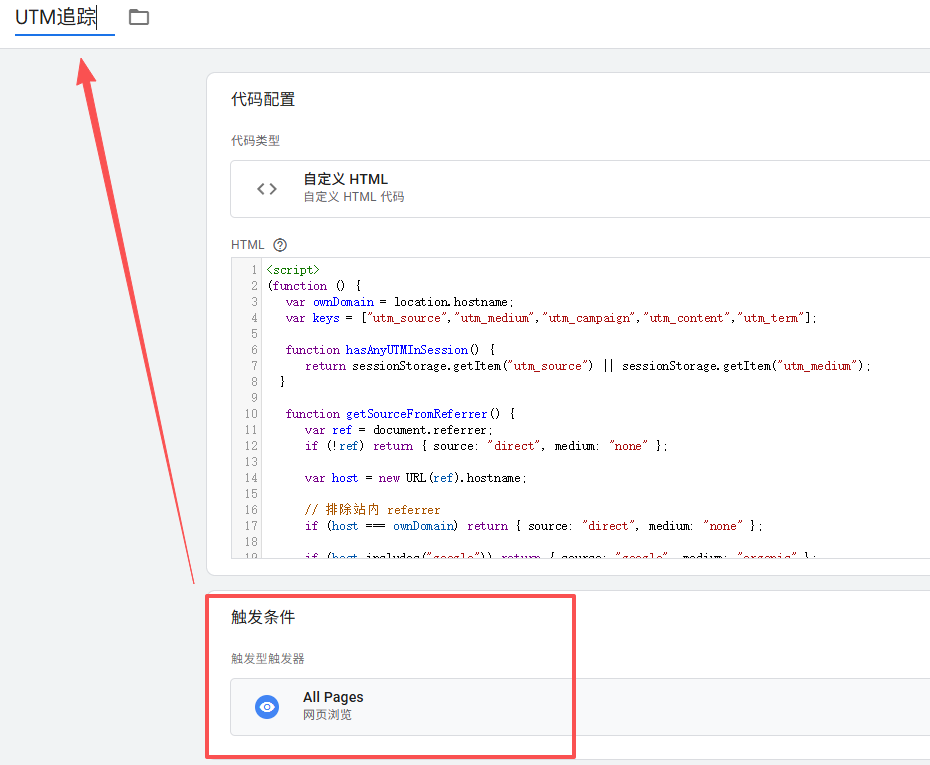Click hasAnyUTMInSession function name on line 6
This screenshot has width=930, height=765.
(407, 350)
